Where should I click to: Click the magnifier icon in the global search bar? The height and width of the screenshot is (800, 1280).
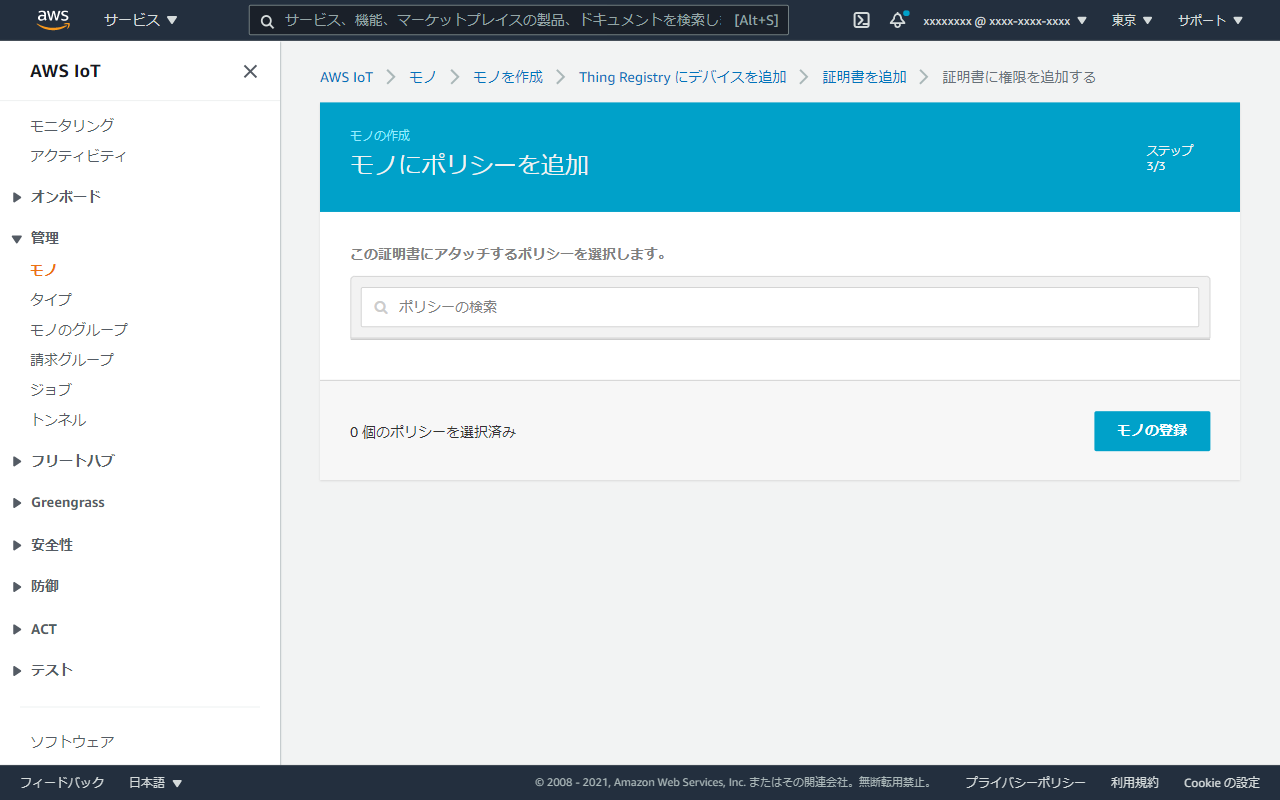tap(265, 20)
